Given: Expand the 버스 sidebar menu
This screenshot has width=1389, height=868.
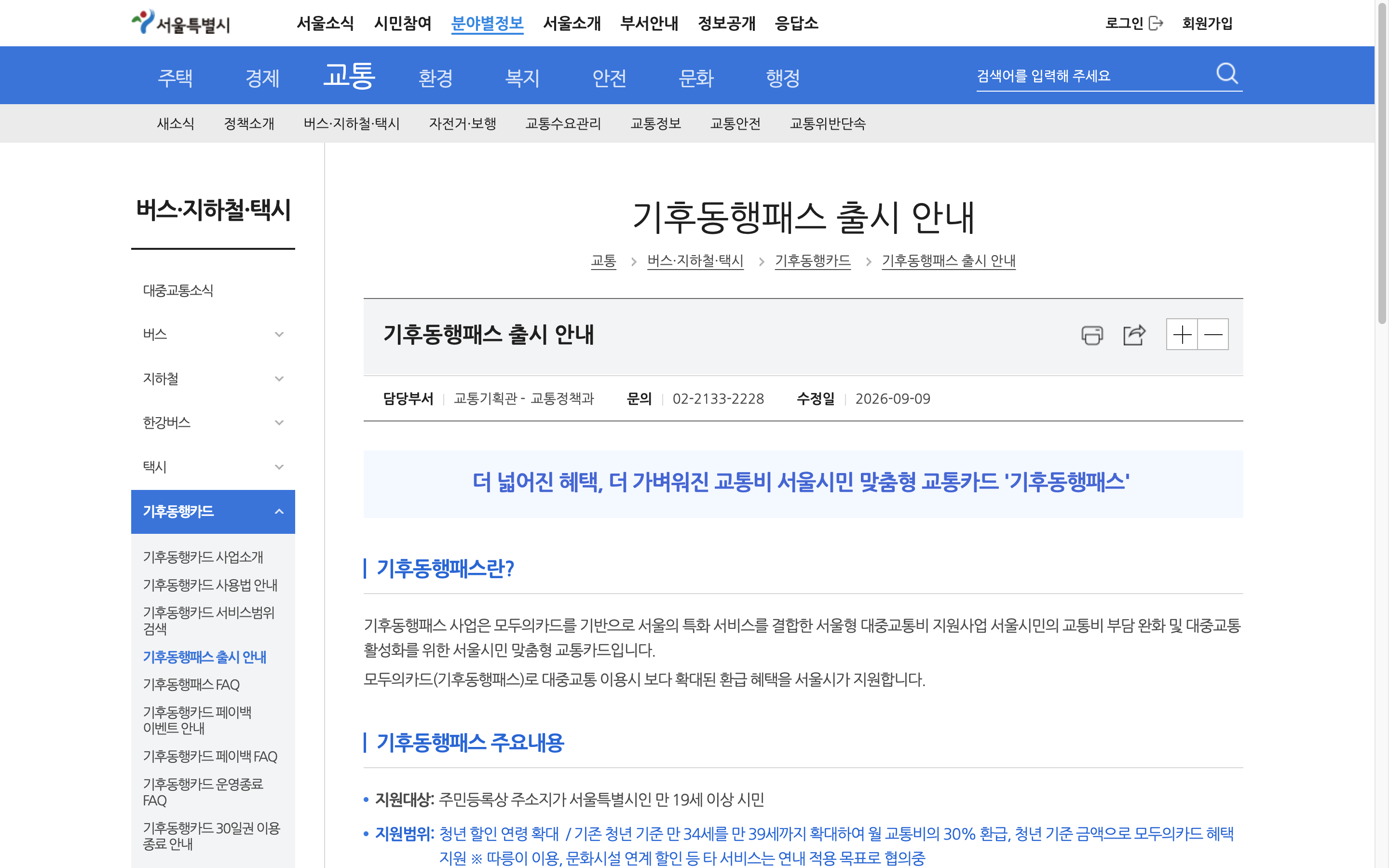Looking at the screenshot, I should [x=213, y=335].
